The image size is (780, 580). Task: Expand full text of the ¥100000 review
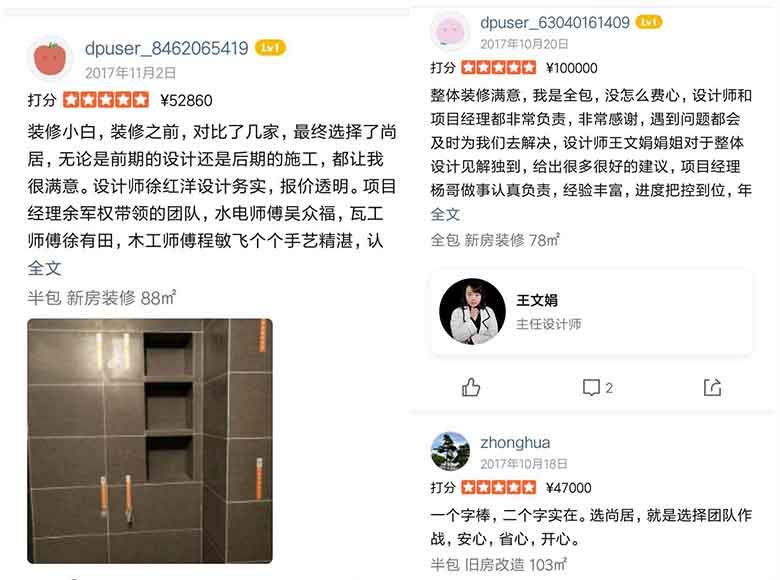pos(445,214)
